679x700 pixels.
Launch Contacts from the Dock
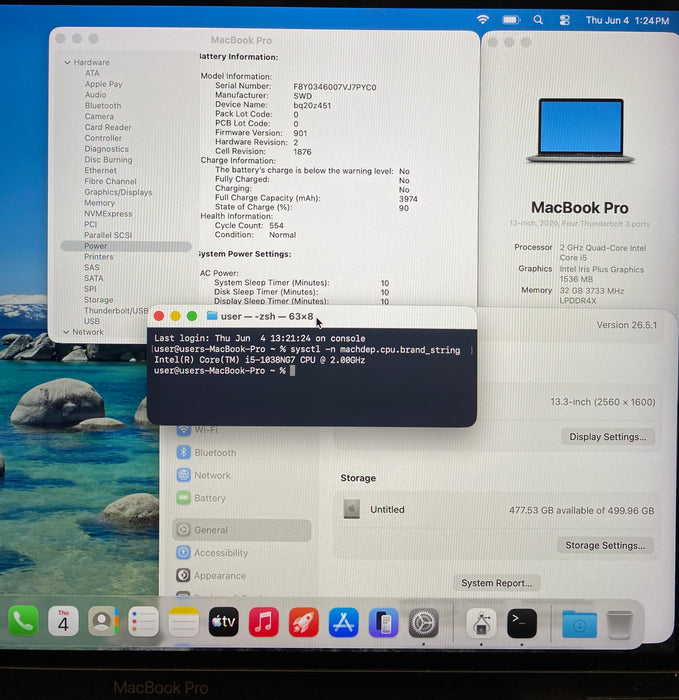point(103,621)
